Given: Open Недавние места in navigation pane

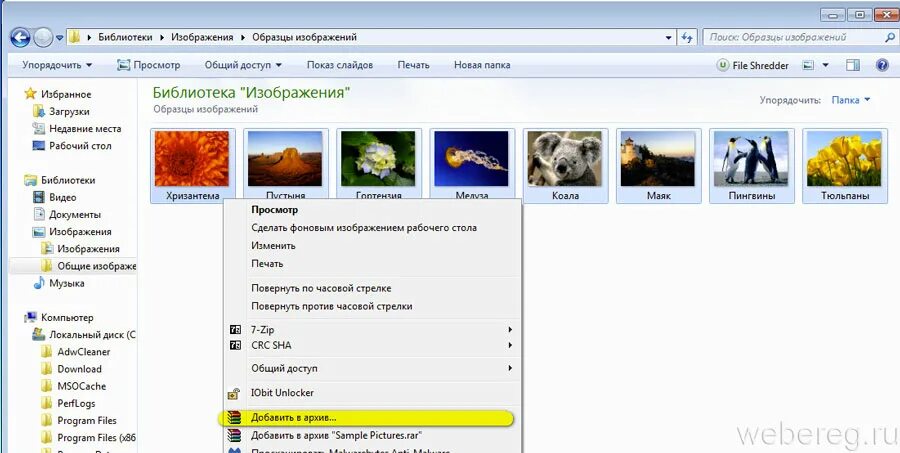Looking at the screenshot, I should pos(77,129).
